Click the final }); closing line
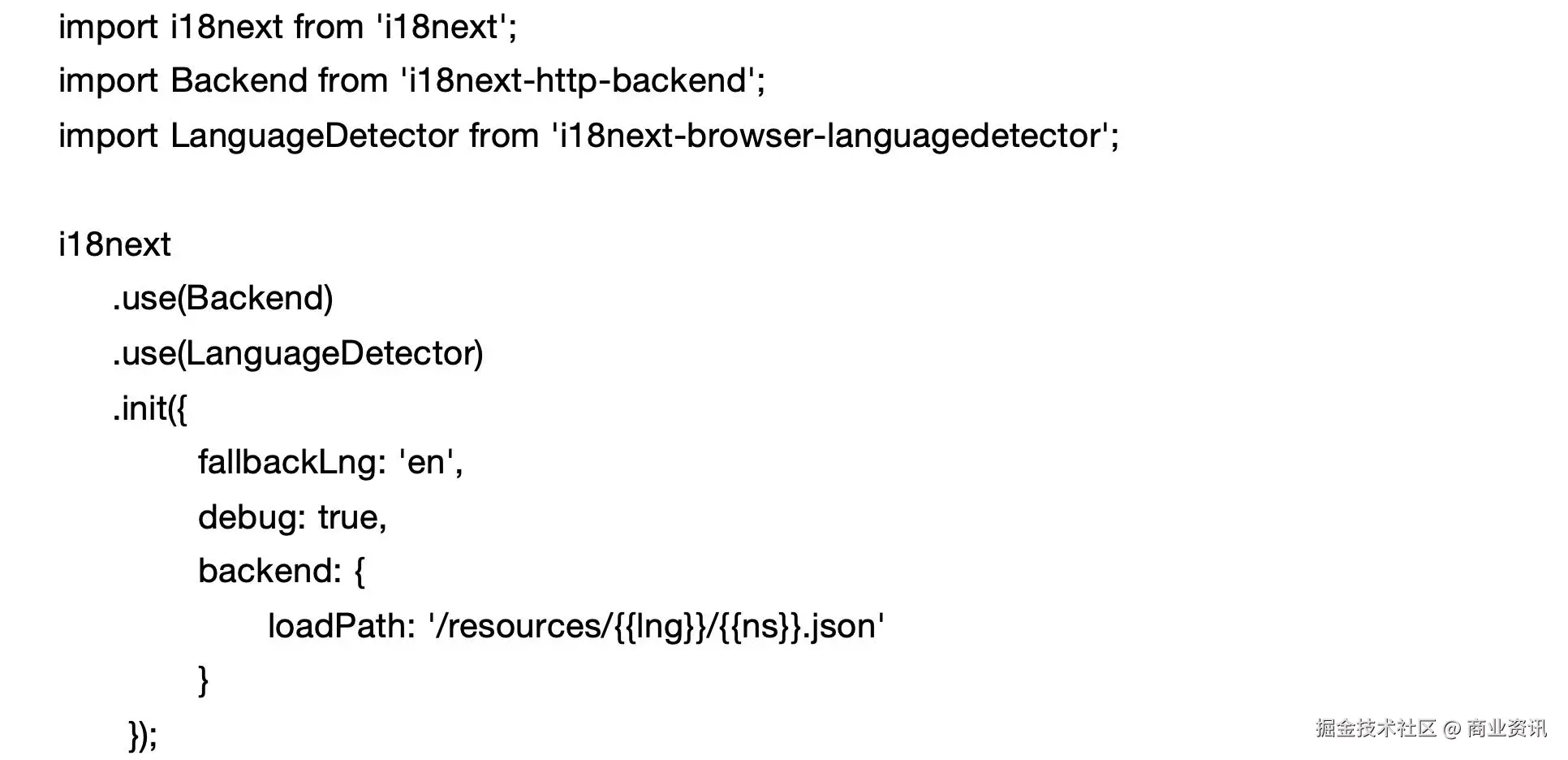 click(x=143, y=736)
